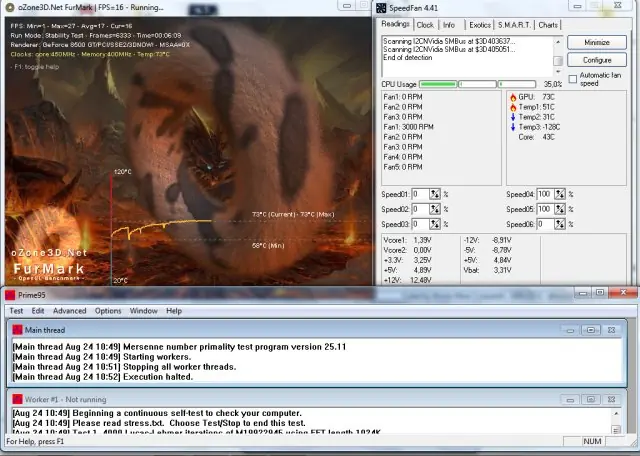640x456 pixels.
Task: Click the Speed05 spinner arrows
Action: click(x=560, y=209)
